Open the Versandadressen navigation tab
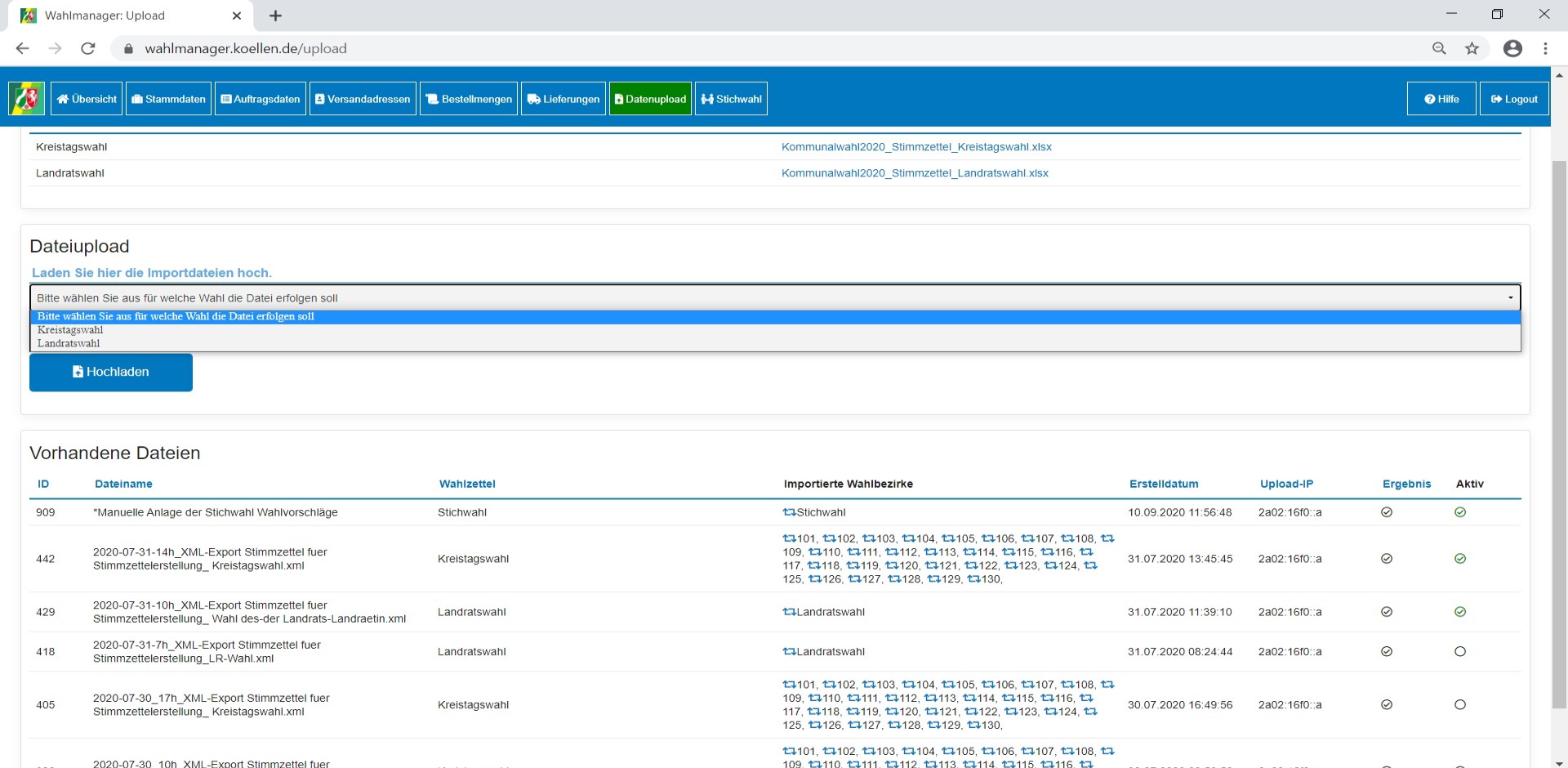Screen dimensions: 1568x768 [x=363, y=99]
